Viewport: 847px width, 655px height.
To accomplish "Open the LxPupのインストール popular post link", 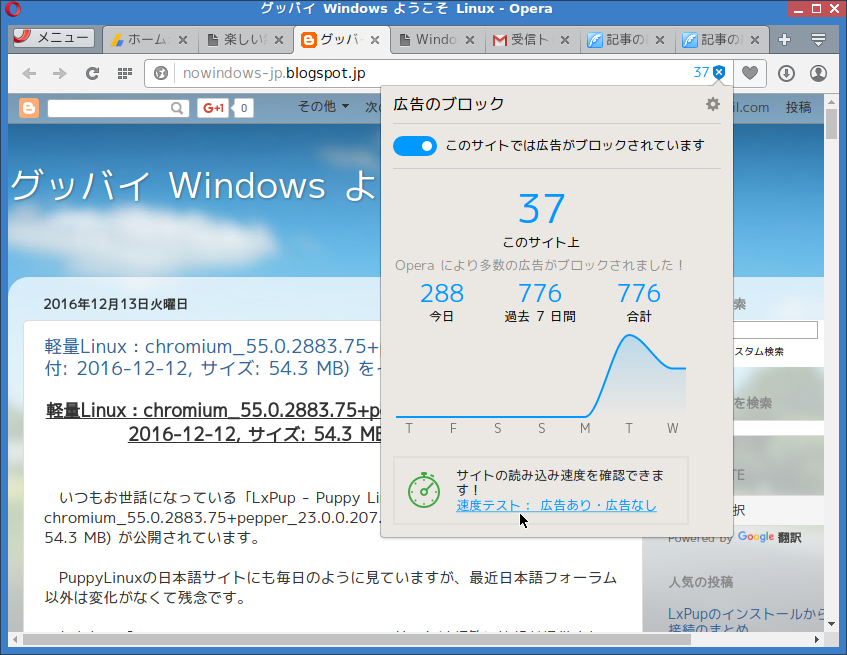I will coord(746,621).
